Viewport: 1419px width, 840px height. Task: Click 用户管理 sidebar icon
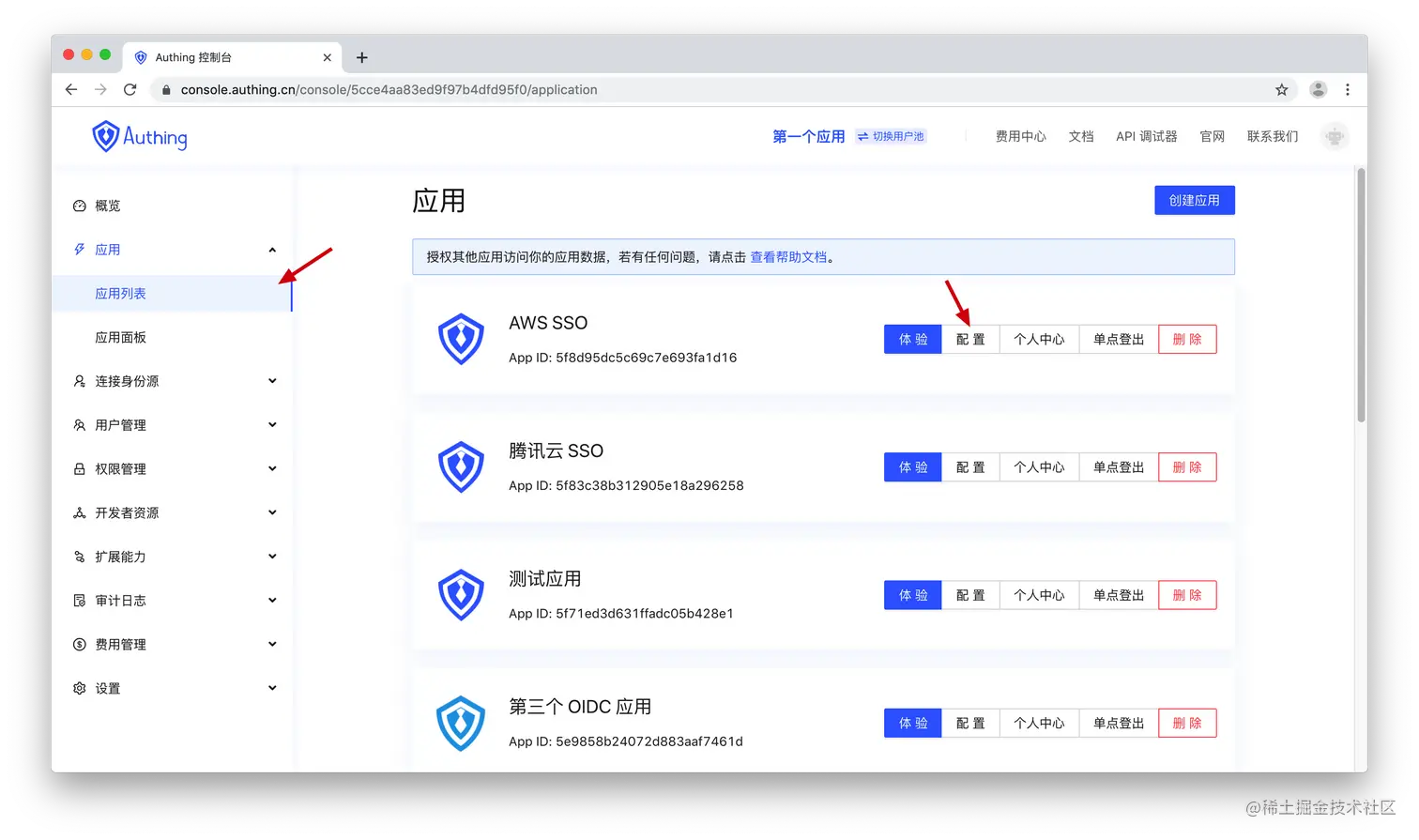[x=80, y=425]
